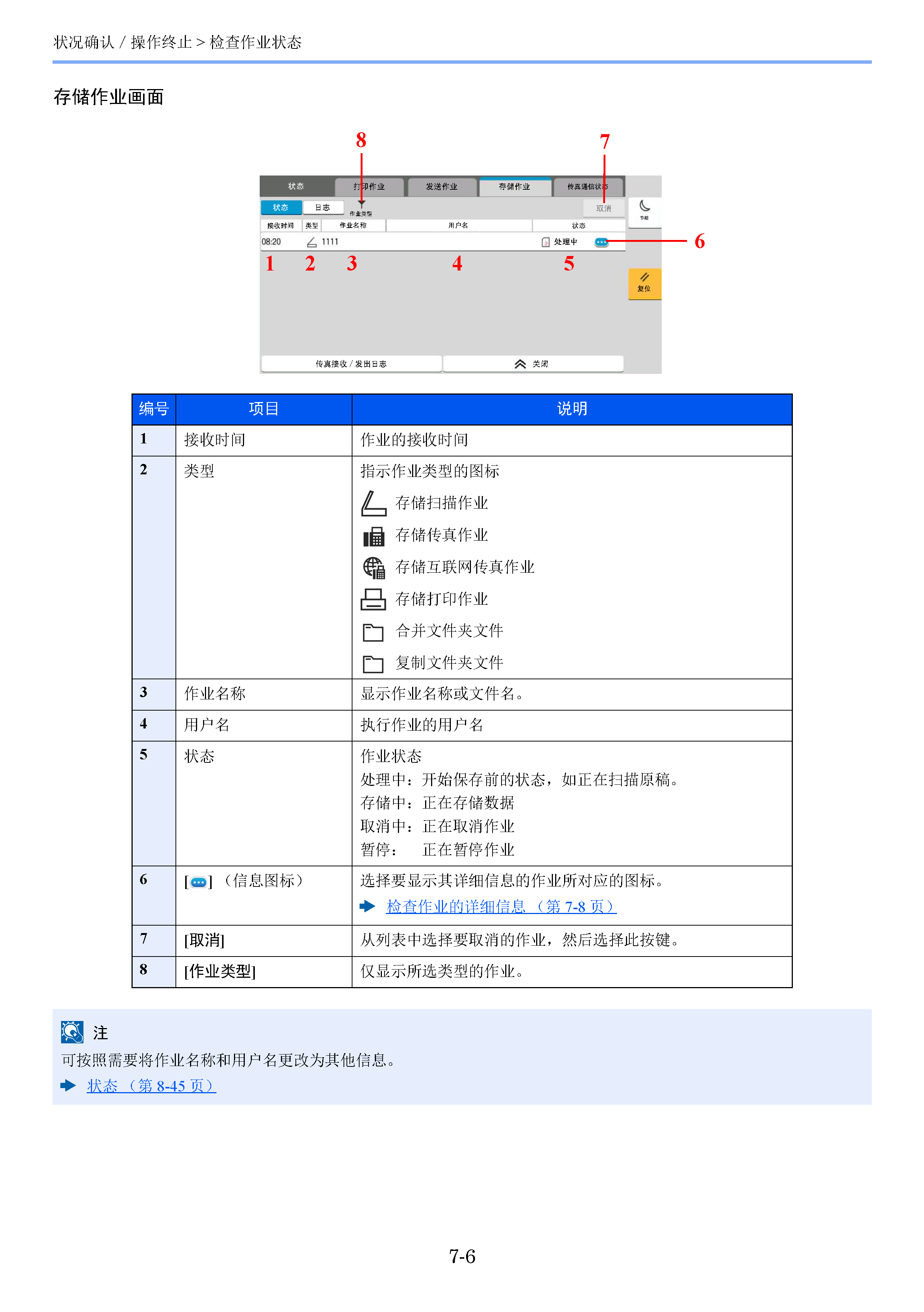Switch to the 发送作业 tab
This screenshot has height=1312, width=924.
(442, 187)
